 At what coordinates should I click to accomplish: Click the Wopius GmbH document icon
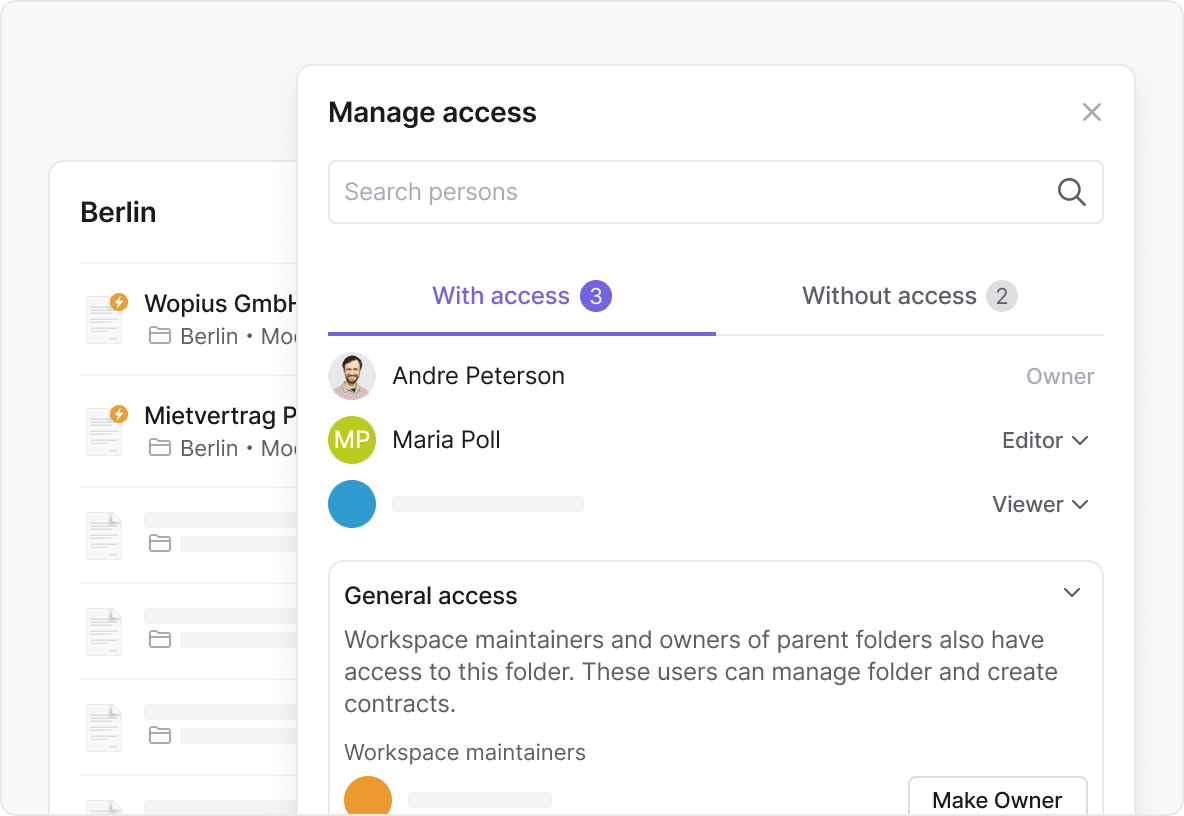pos(105,319)
